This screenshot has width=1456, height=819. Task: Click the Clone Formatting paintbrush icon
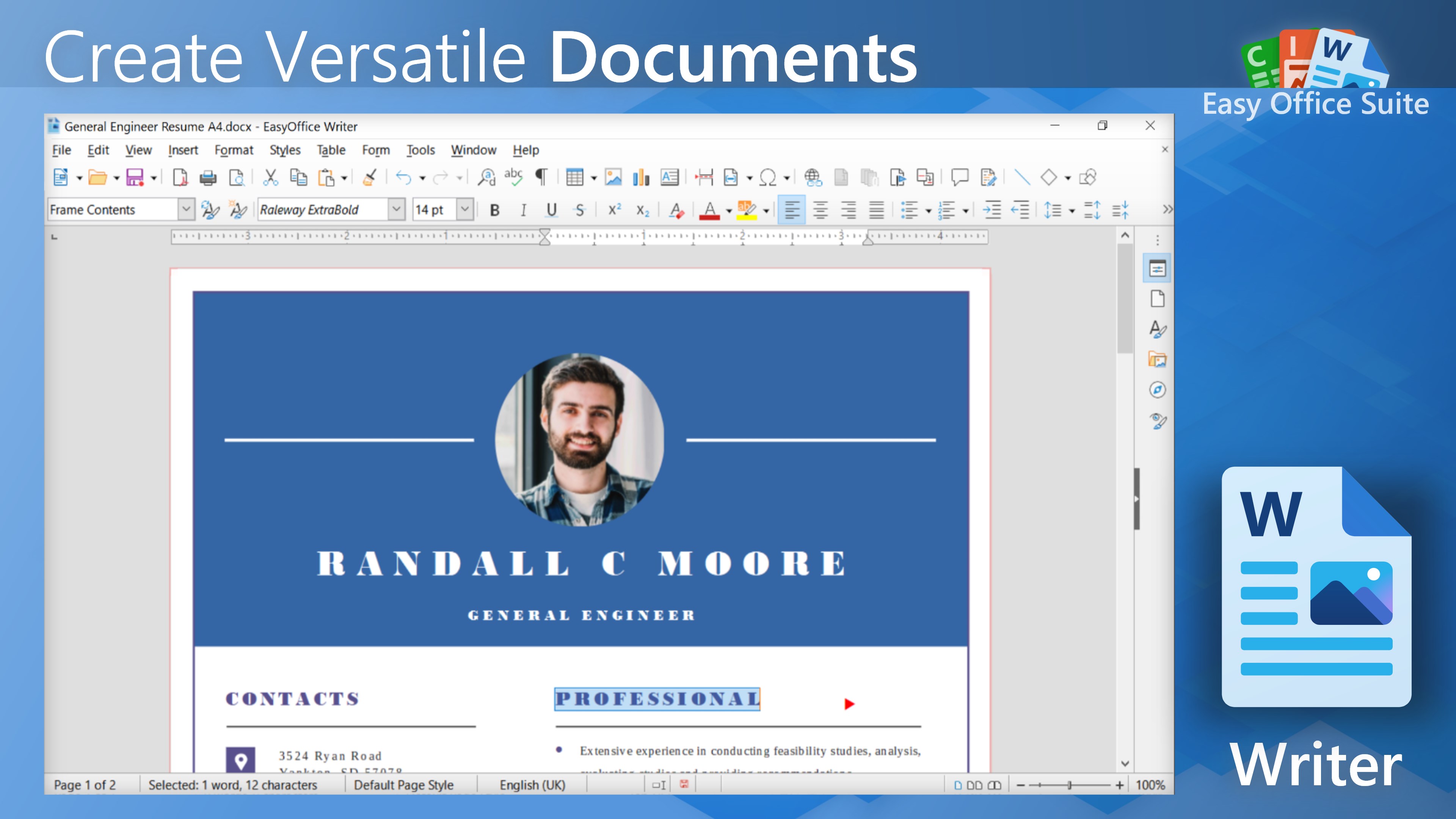[x=370, y=178]
